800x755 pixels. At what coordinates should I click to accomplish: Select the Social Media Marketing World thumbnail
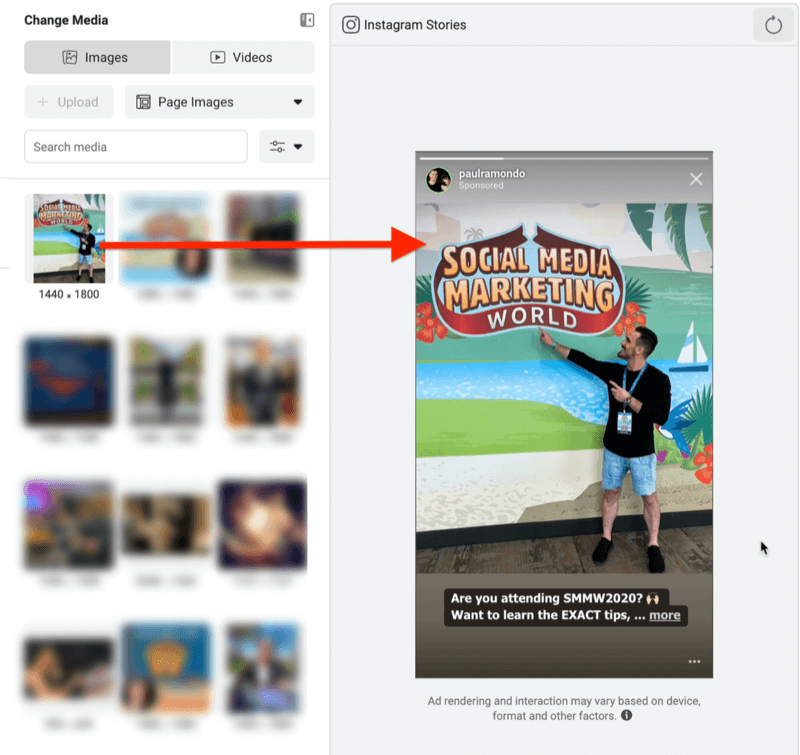(x=69, y=238)
